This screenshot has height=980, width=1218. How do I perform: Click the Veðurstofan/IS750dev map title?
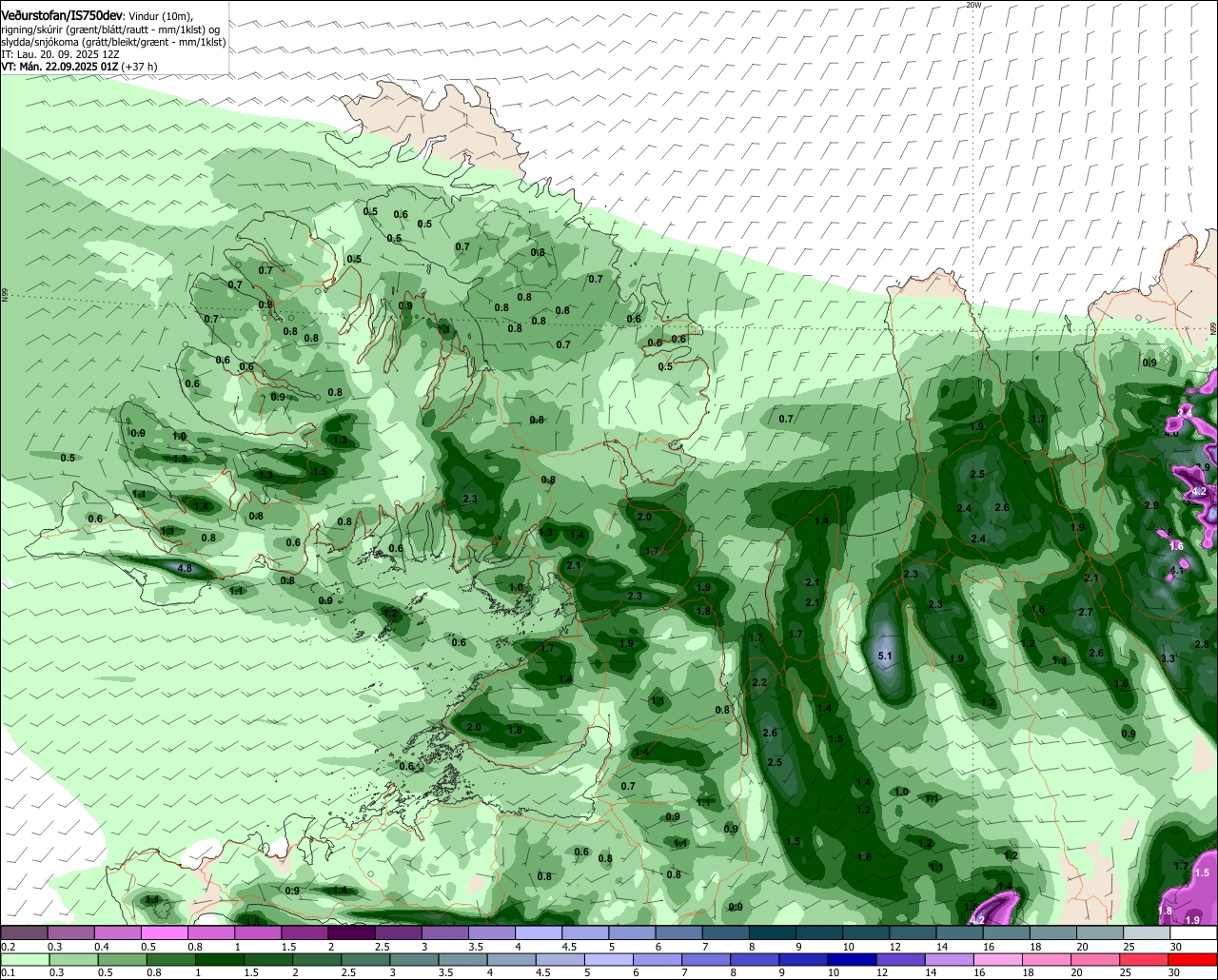[63, 16]
